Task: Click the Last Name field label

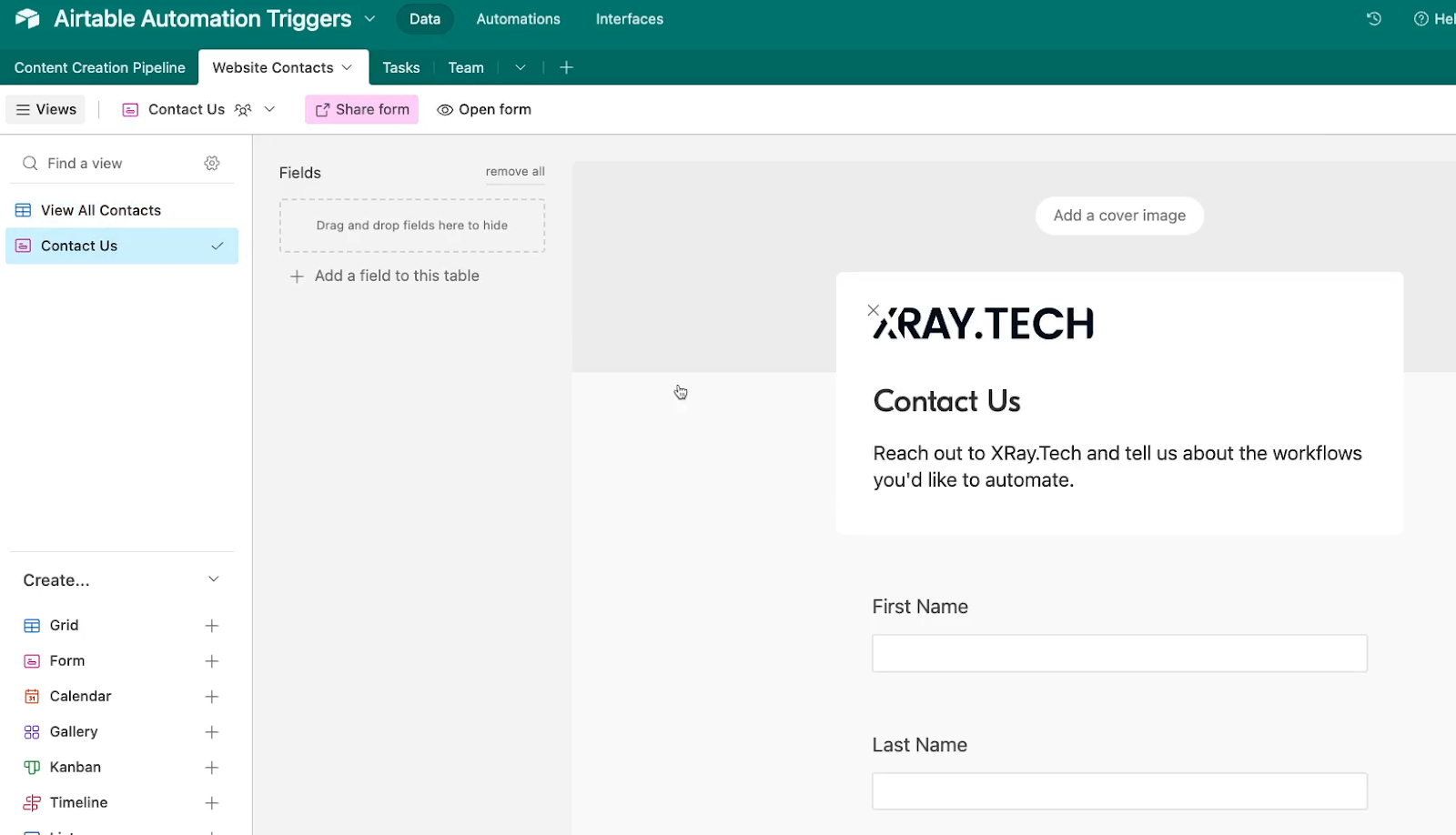Action: 919,745
